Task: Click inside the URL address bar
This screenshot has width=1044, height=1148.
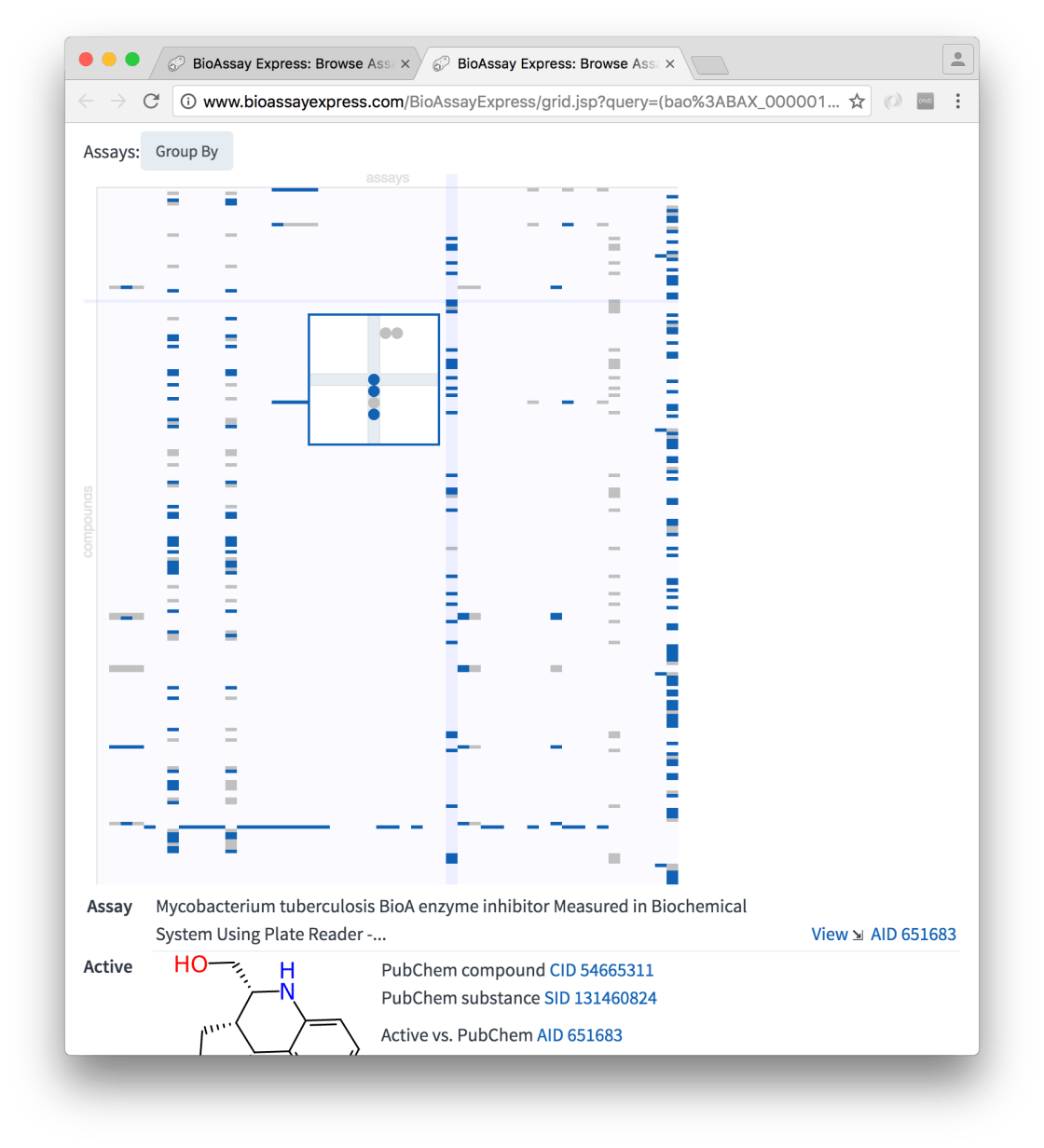Action: coord(522,102)
